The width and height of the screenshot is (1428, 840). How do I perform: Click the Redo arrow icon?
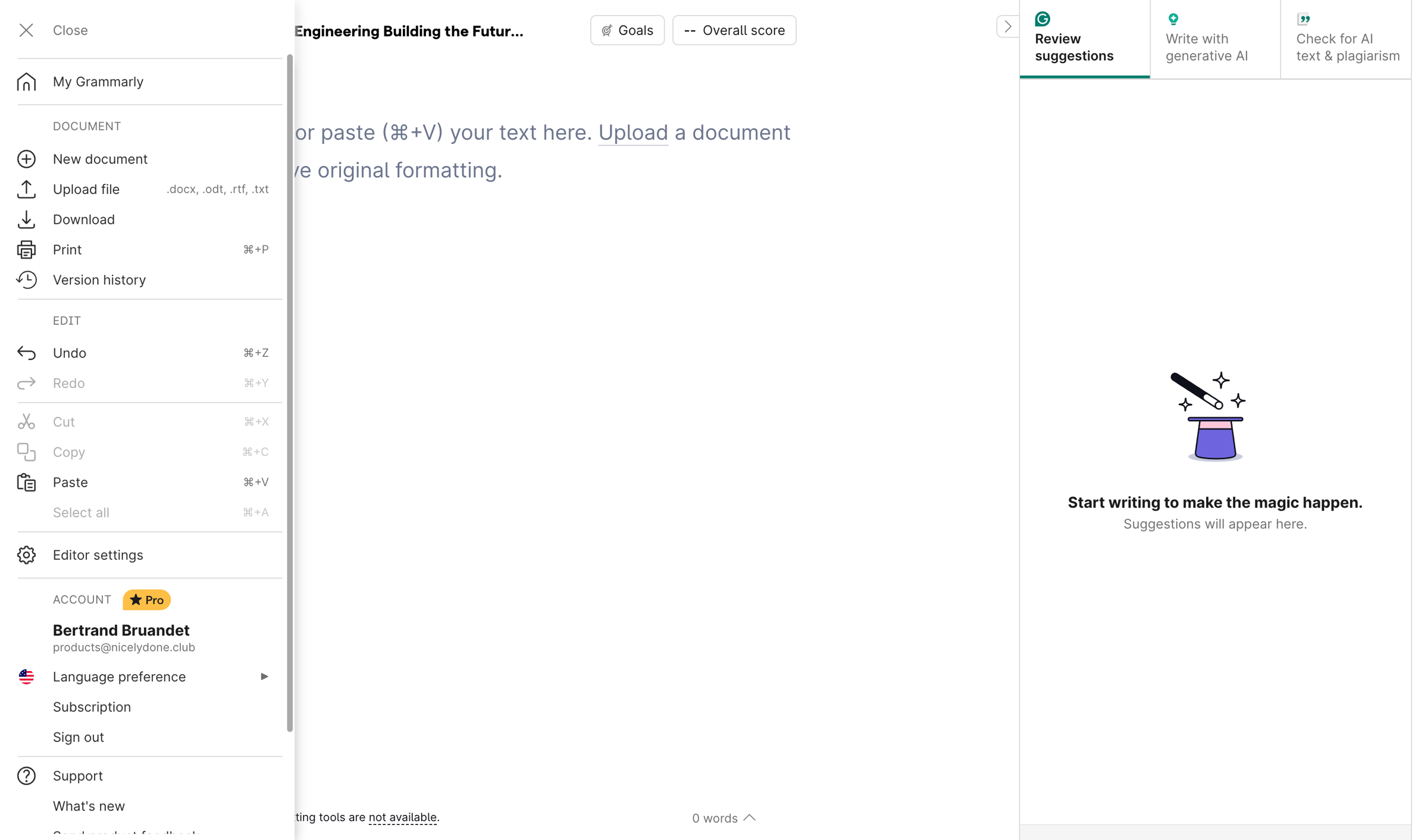[26, 383]
